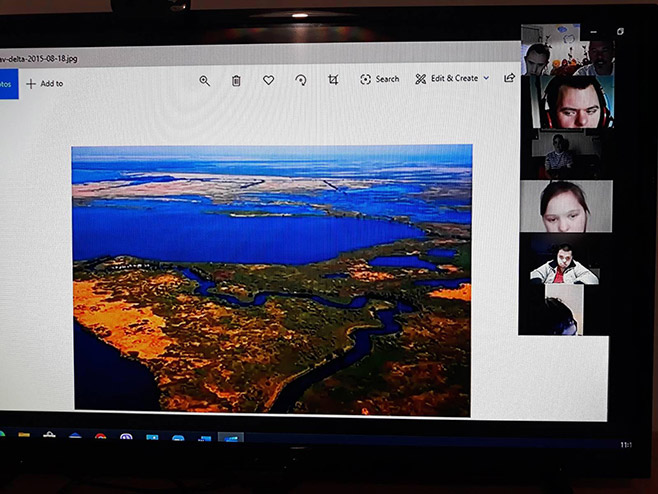This screenshot has width=658, height=494.
Task: Click the av-delta-2015-08-18.jpg file title
Action: pyautogui.click(x=39, y=58)
